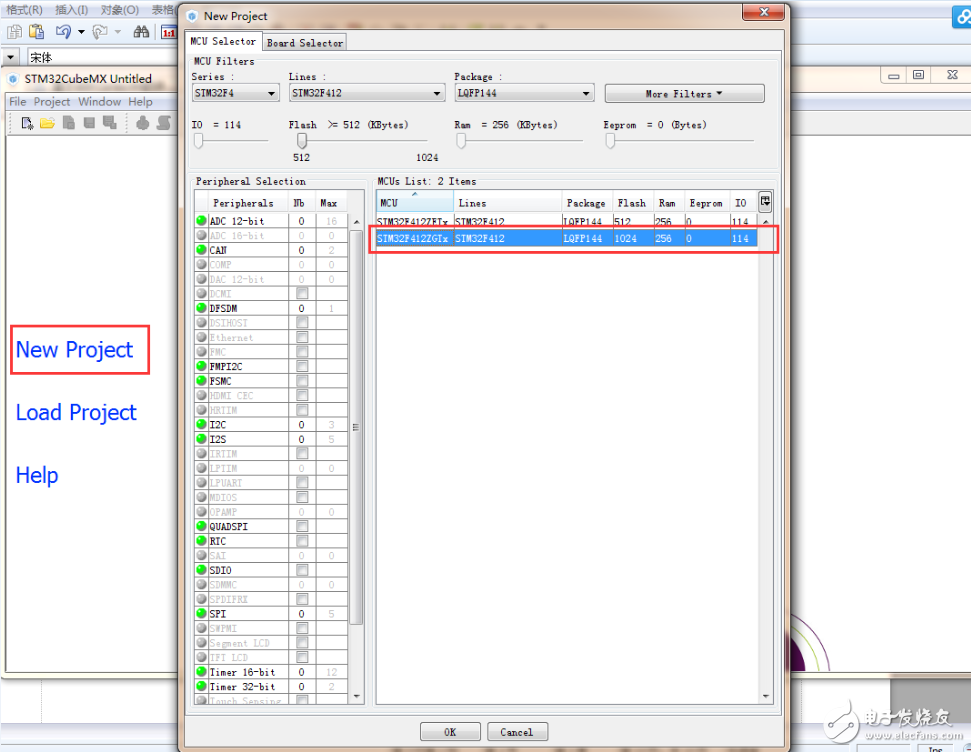Screen dimensions: 971x752
Task: Select the MCU Selector tab
Action: 223,41
